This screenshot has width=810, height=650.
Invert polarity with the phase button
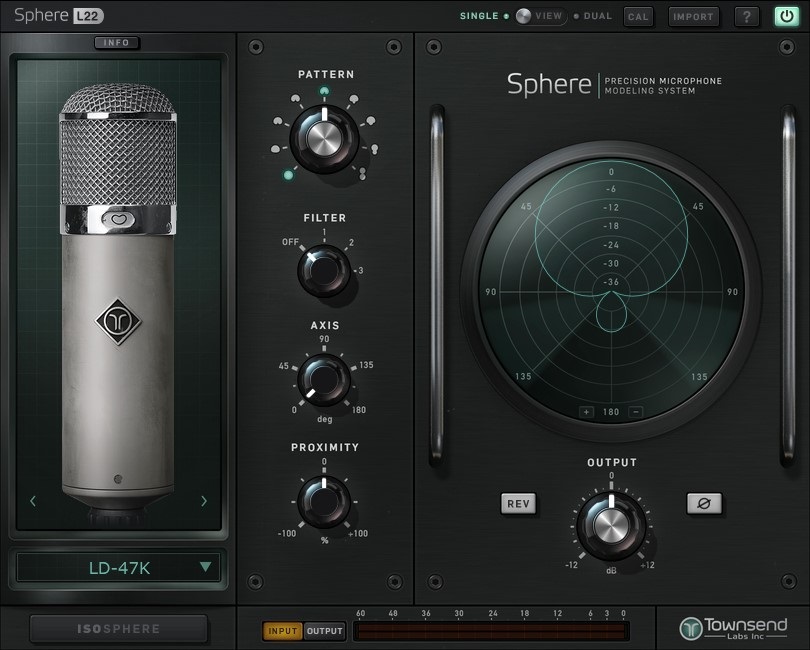tap(704, 503)
